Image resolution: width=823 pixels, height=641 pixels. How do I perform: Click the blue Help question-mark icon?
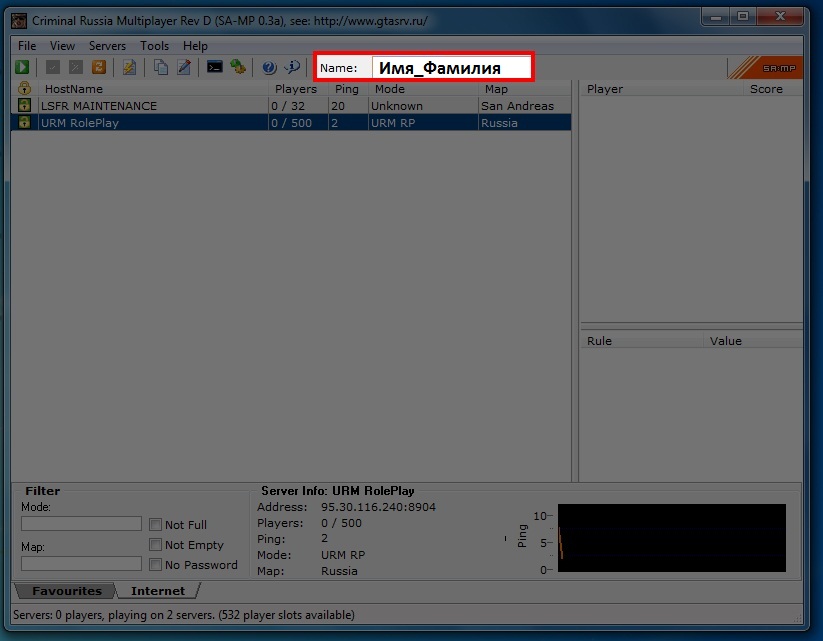point(269,67)
